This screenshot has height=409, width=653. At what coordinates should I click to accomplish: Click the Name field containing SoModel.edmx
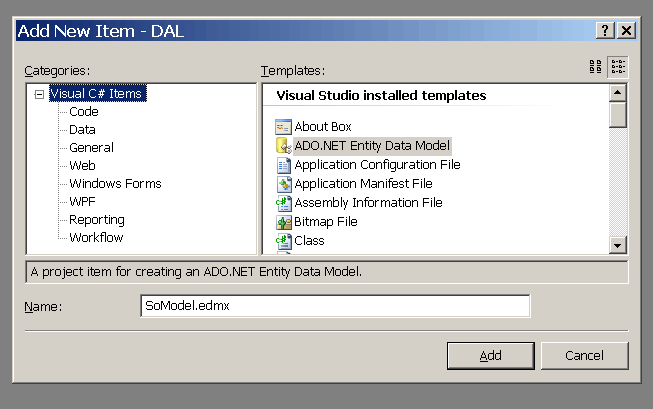pos(335,306)
